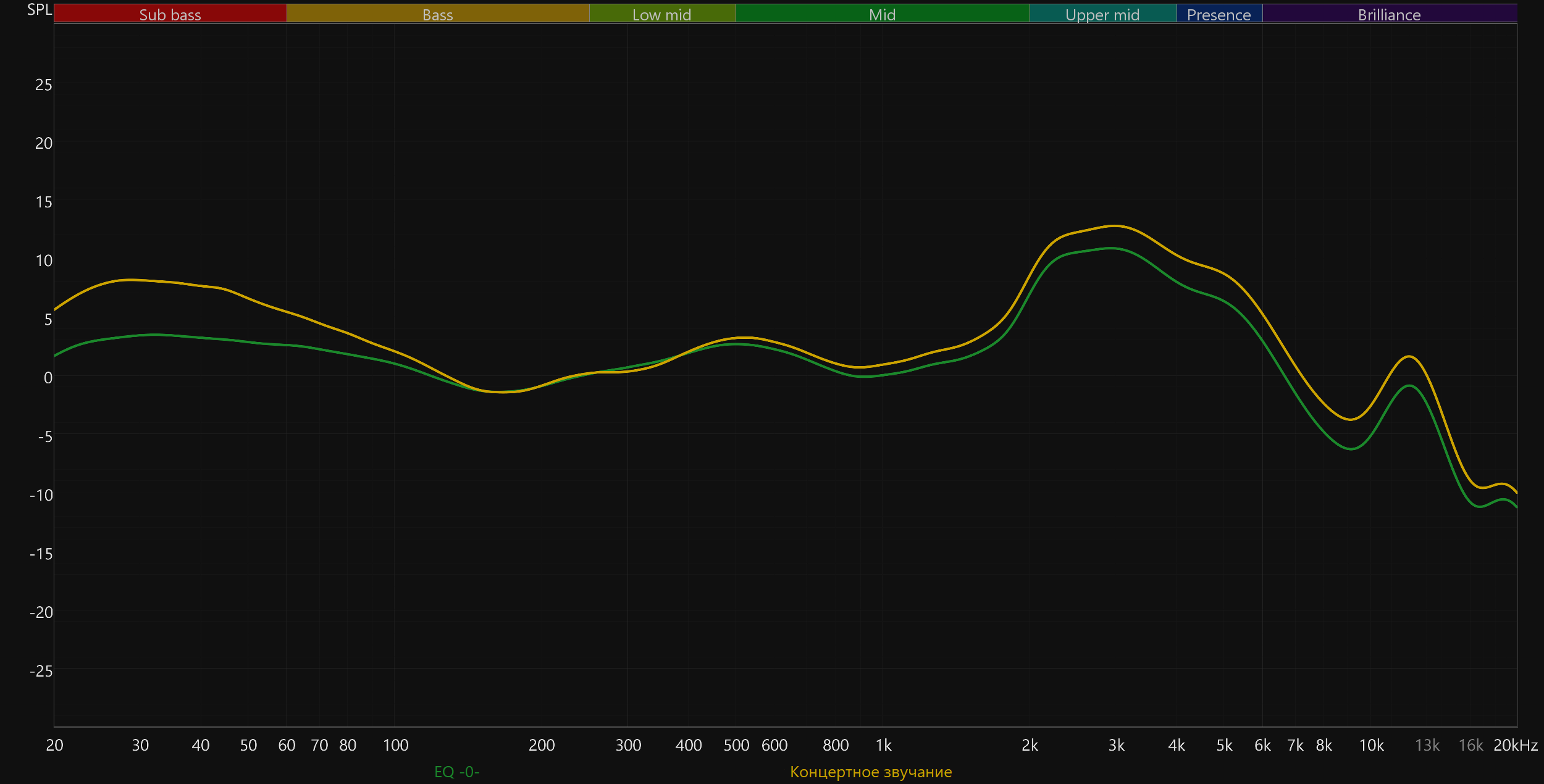Click the 3k frequency axis label
1544x784 pixels.
pyautogui.click(x=1116, y=745)
